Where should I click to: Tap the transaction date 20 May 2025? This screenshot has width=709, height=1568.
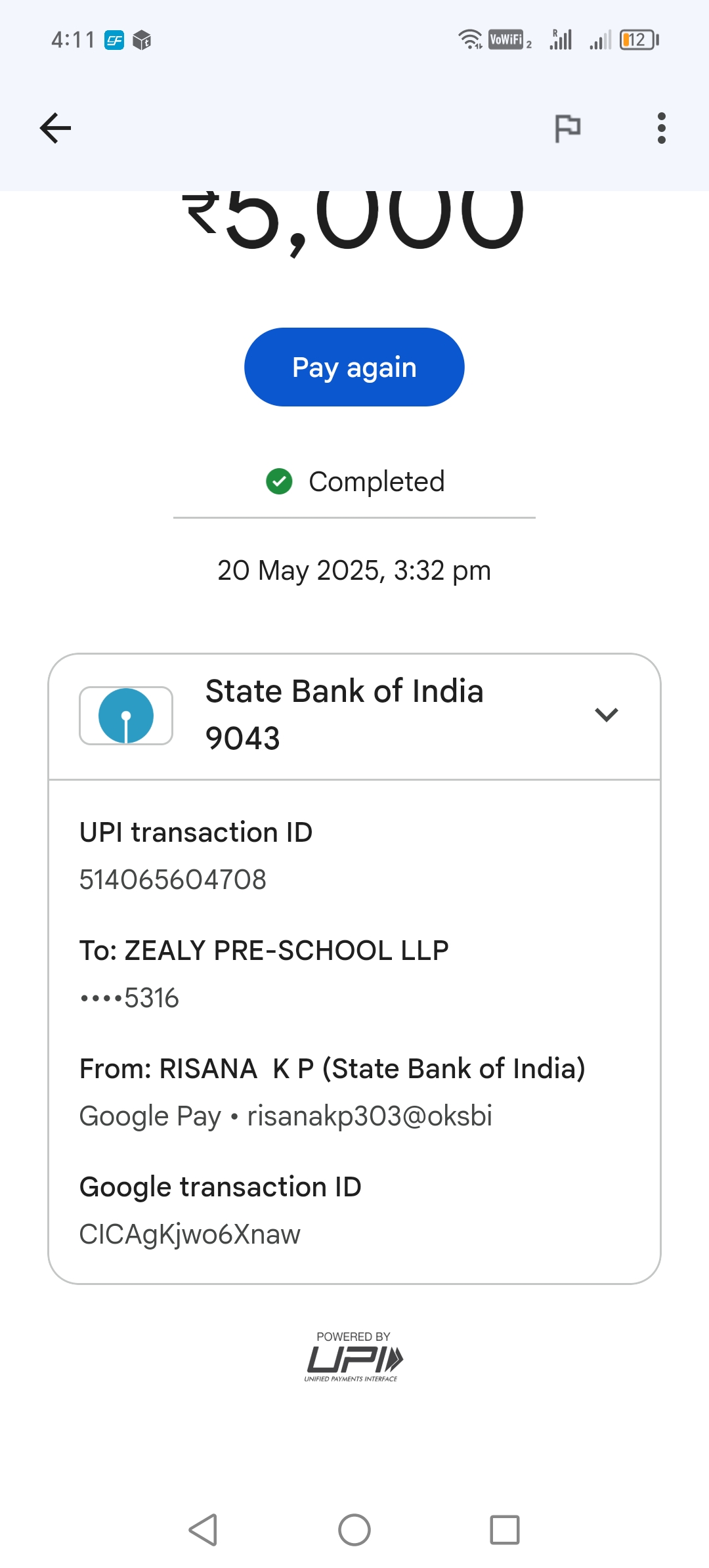pos(354,571)
